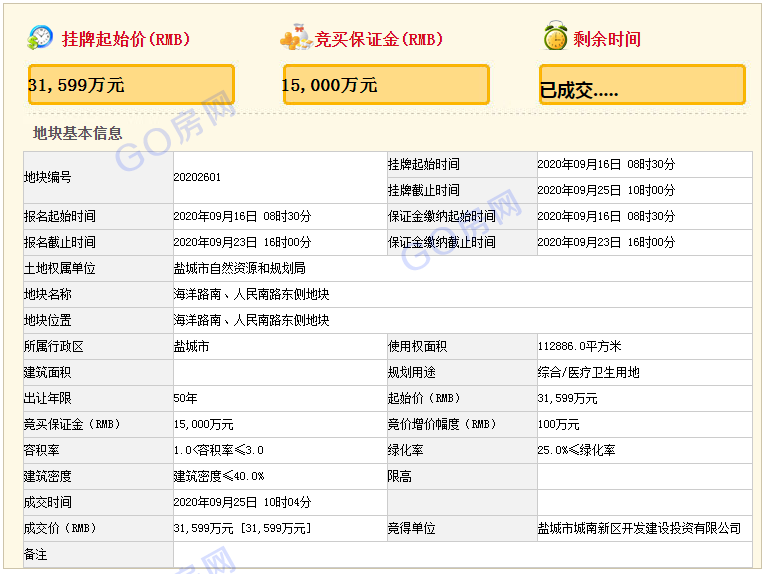767x574 pixels.
Task: Click the 15,000万元 deposit box
Action: 386,85
